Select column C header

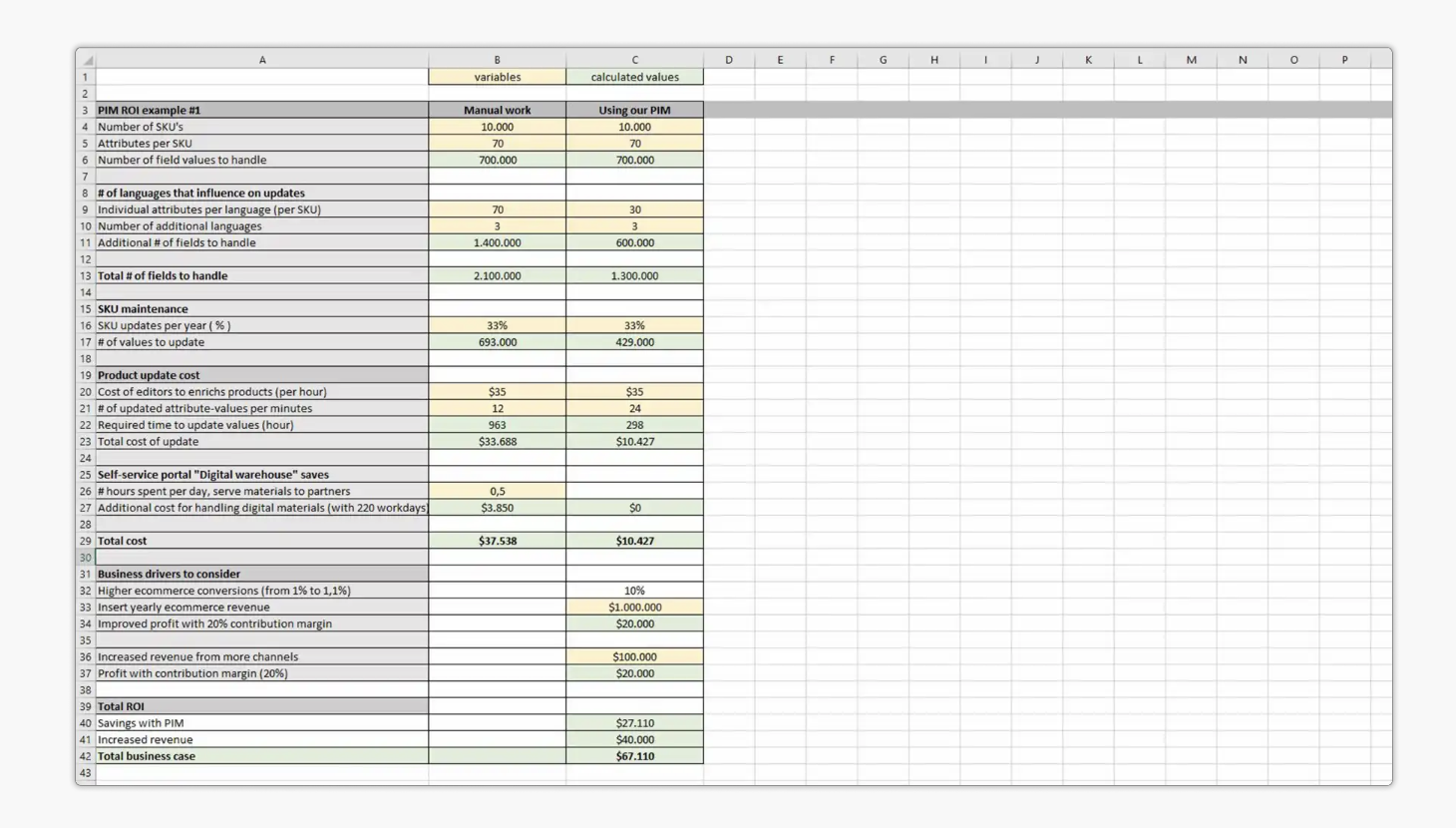pos(634,60)
